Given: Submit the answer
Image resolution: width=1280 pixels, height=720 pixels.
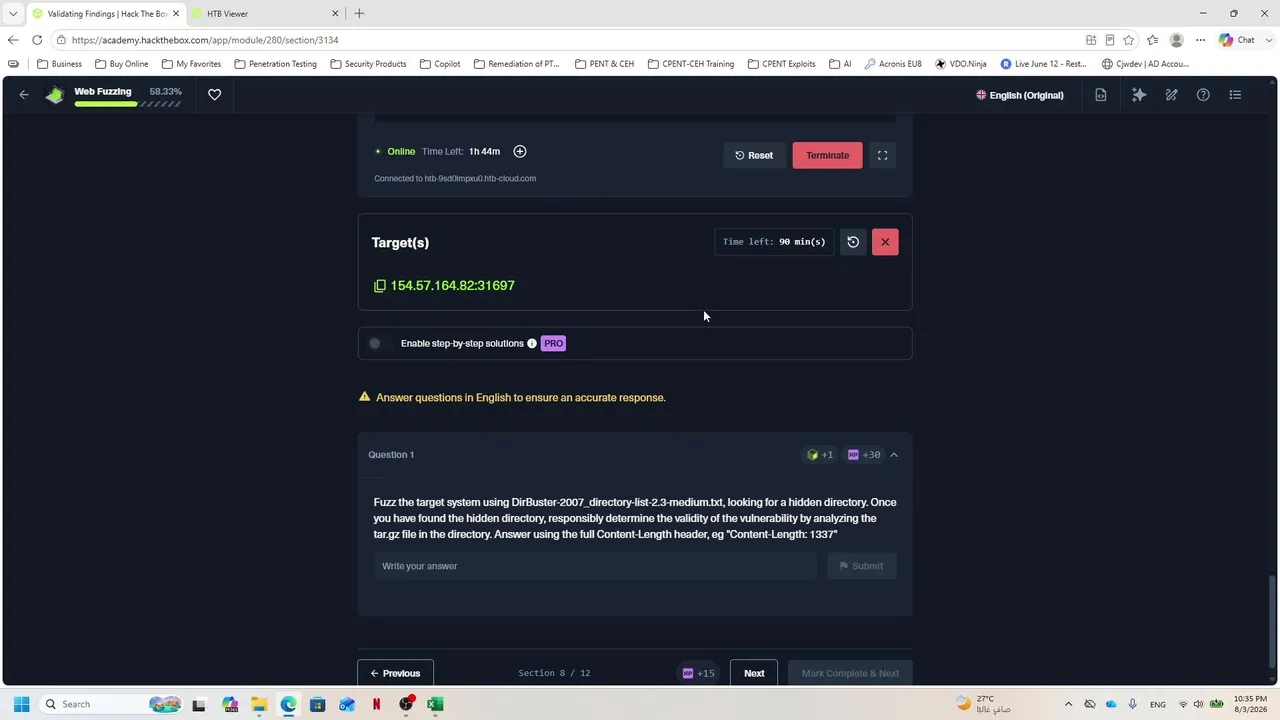Looking at the screenshot, I should [862, 566].
